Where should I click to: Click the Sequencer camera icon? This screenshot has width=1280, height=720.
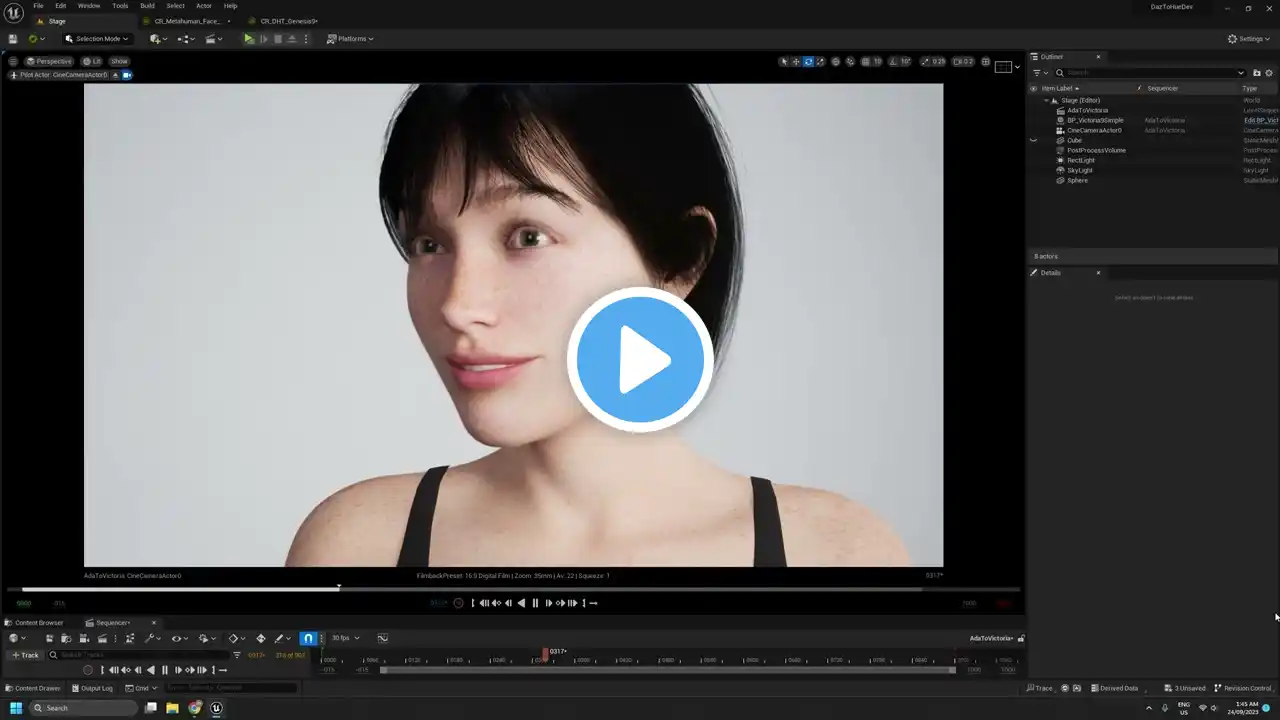[84, 638]
